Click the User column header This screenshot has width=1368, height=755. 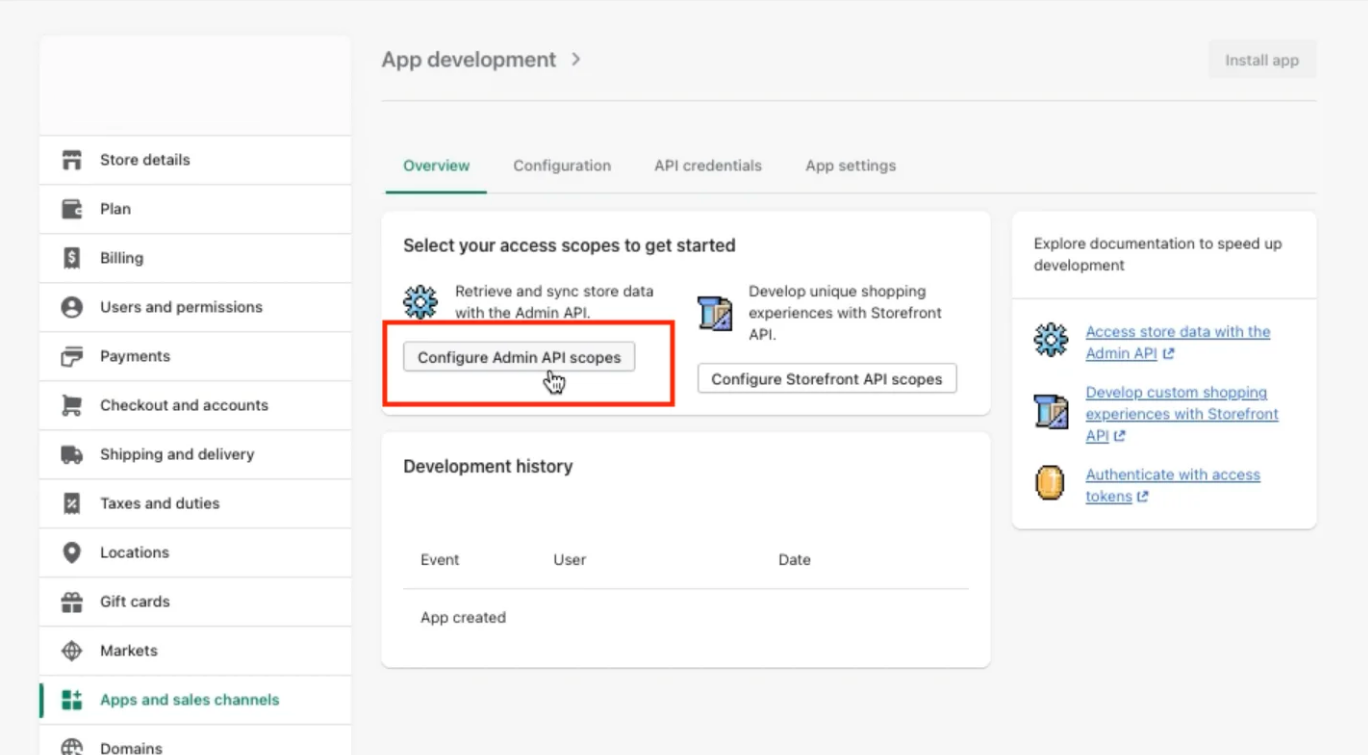[570, 560]
